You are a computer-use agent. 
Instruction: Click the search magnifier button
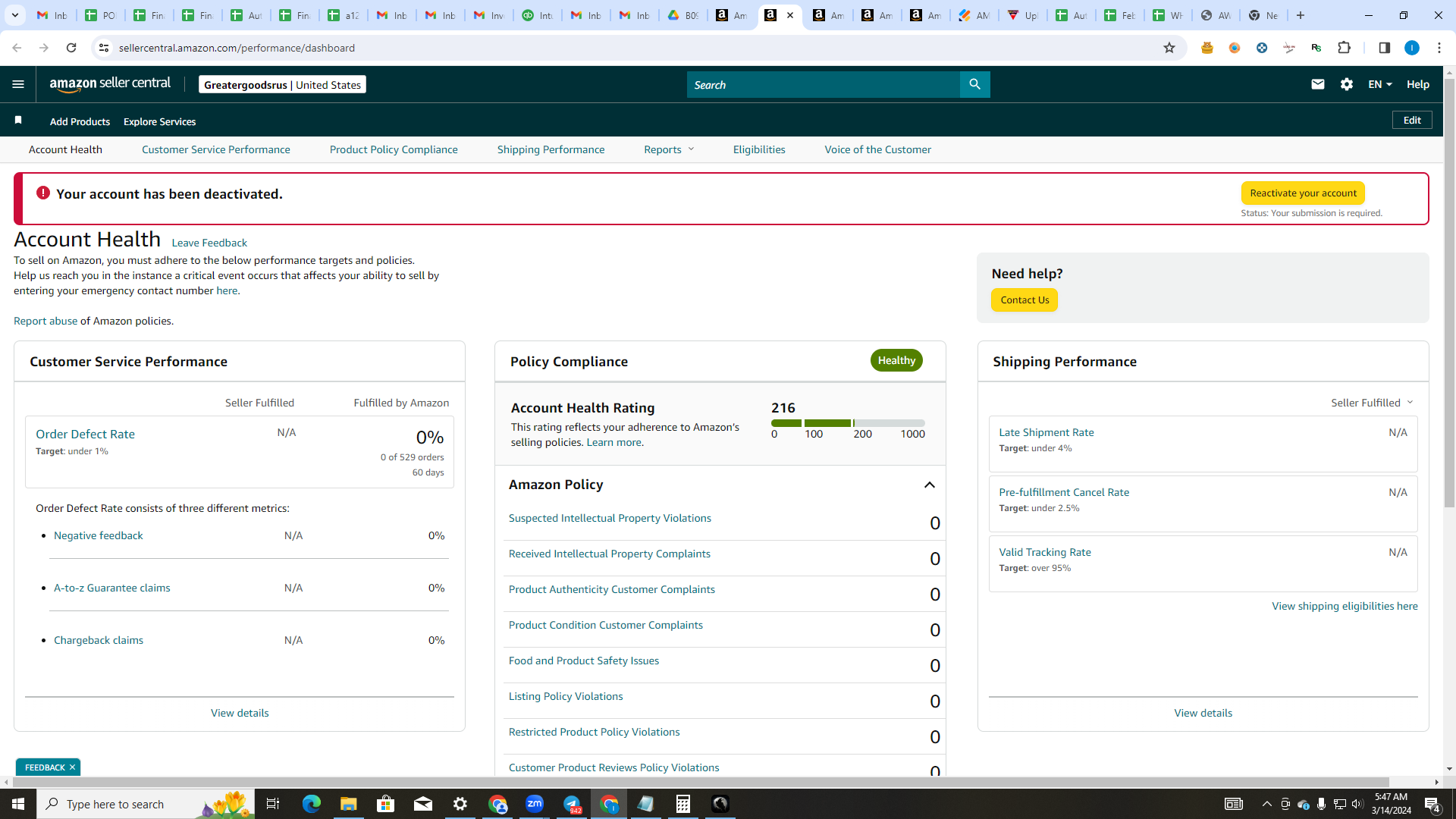click(x=974, y=84)
